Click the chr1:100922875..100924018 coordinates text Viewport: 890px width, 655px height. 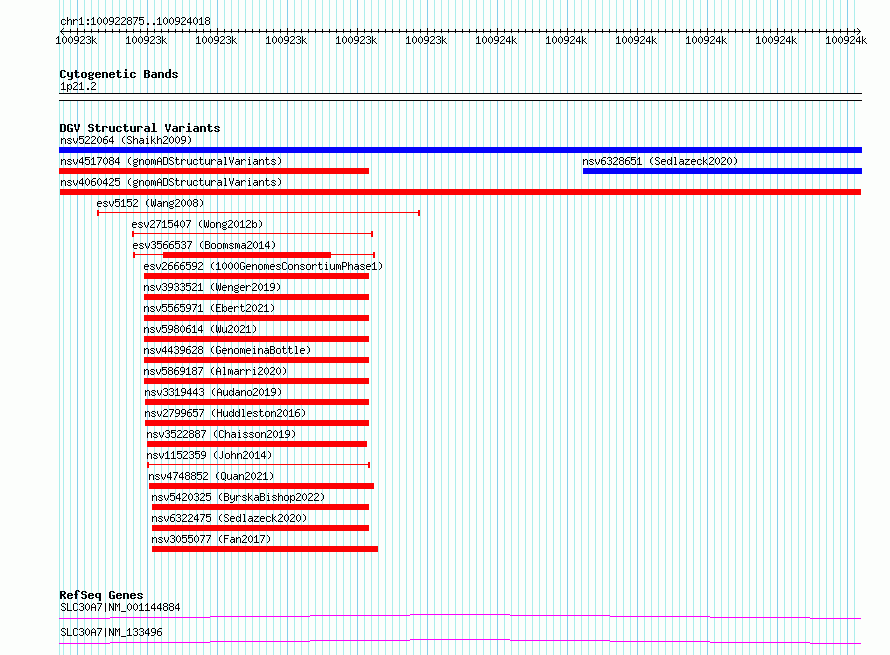(135, 21)
